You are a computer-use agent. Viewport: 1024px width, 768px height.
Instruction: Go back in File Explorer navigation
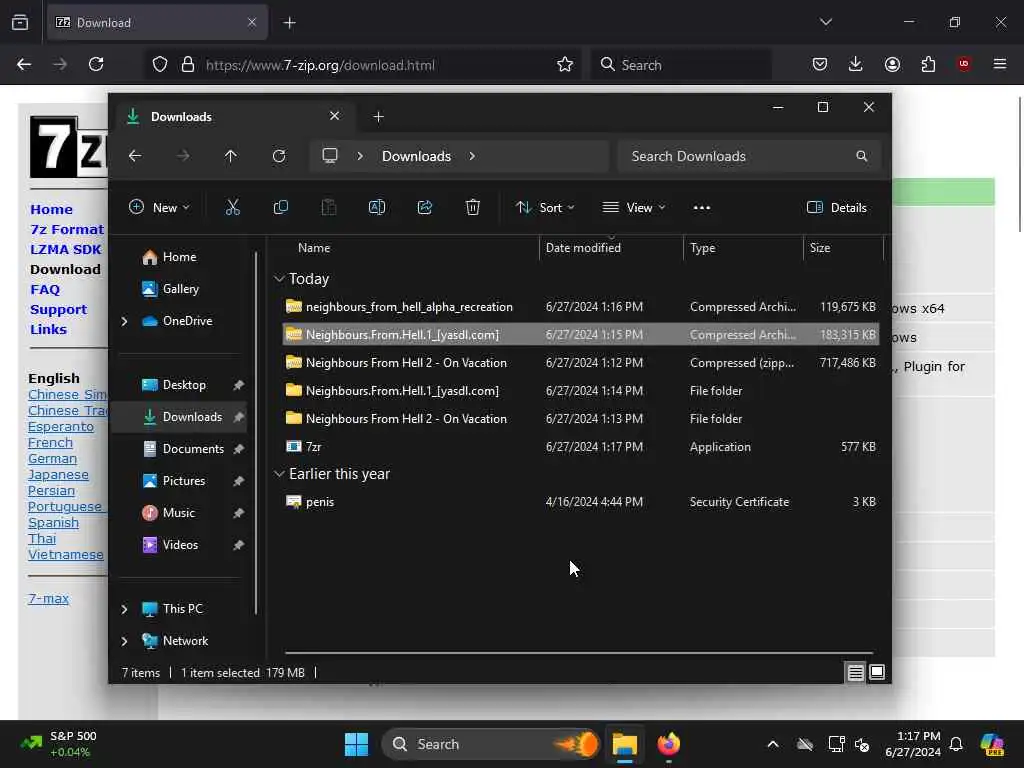(135, 156)
